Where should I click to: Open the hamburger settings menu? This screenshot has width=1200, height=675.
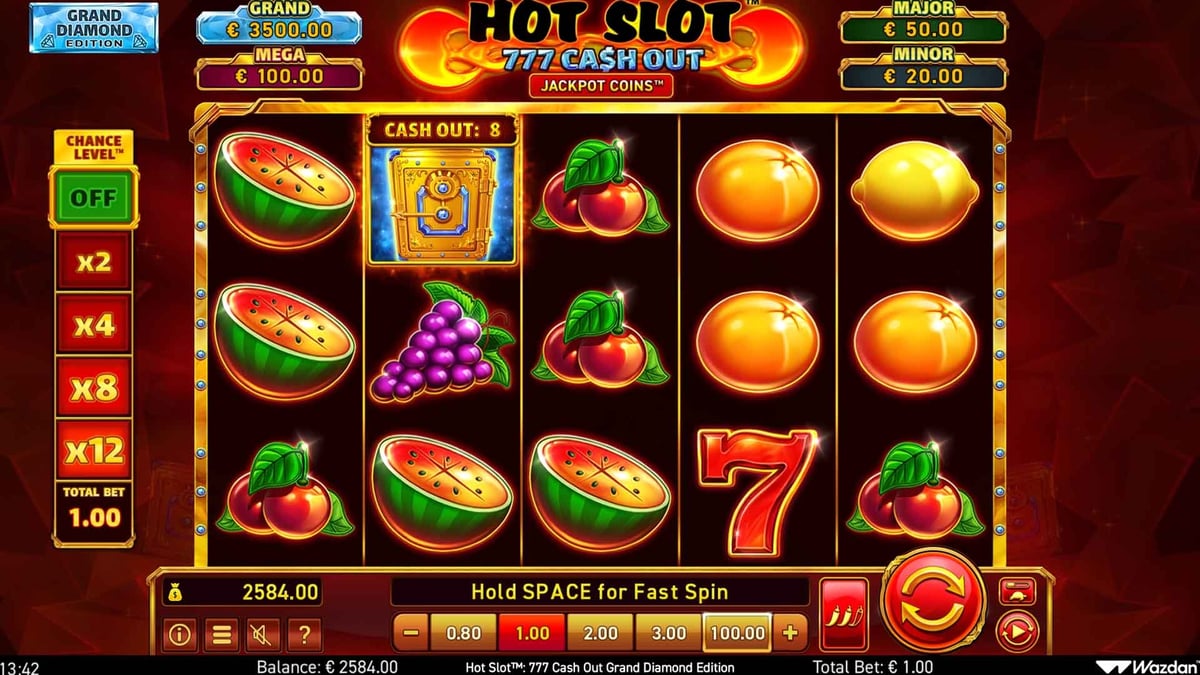(x=221, y=633)
